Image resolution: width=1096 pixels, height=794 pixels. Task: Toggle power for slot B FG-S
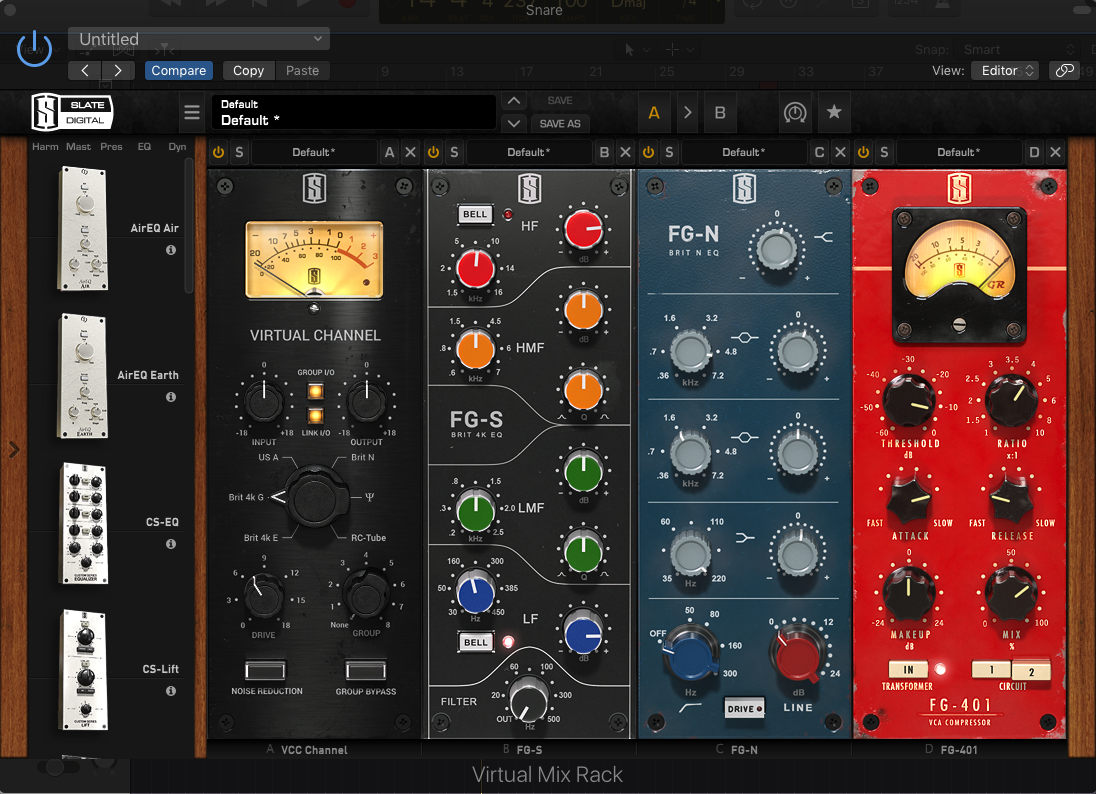433,152
